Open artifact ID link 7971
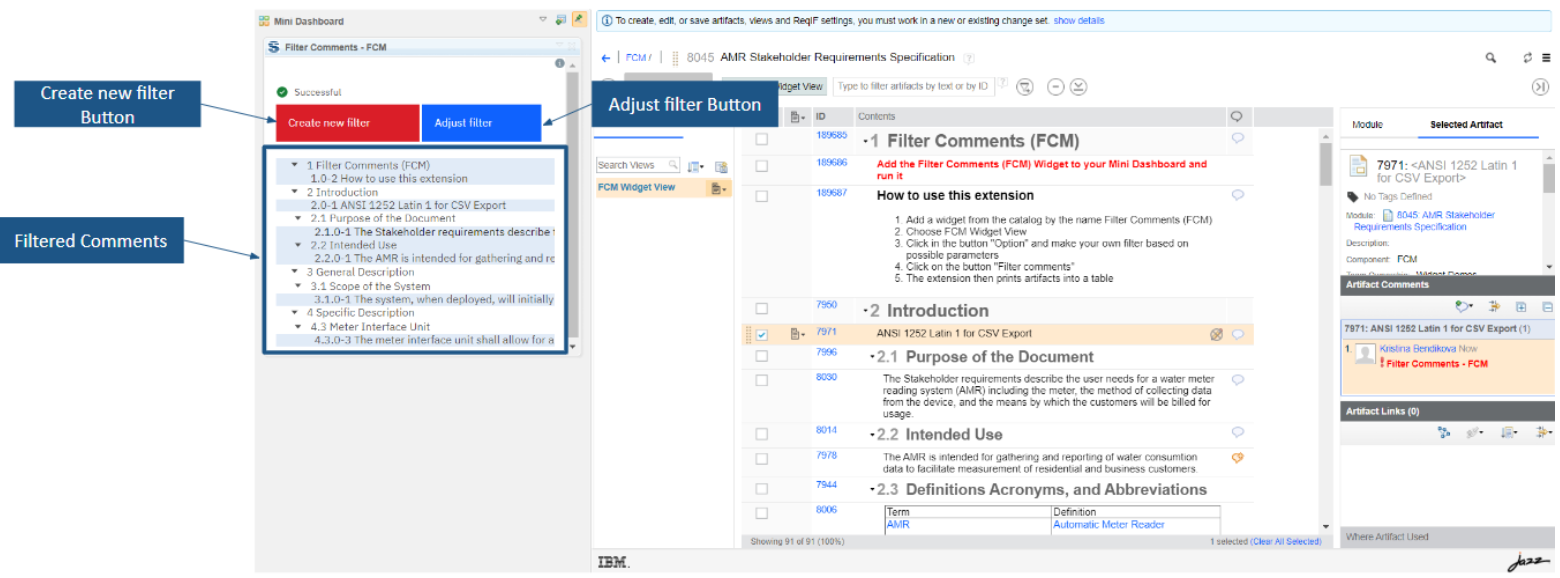 coord(826,331)
